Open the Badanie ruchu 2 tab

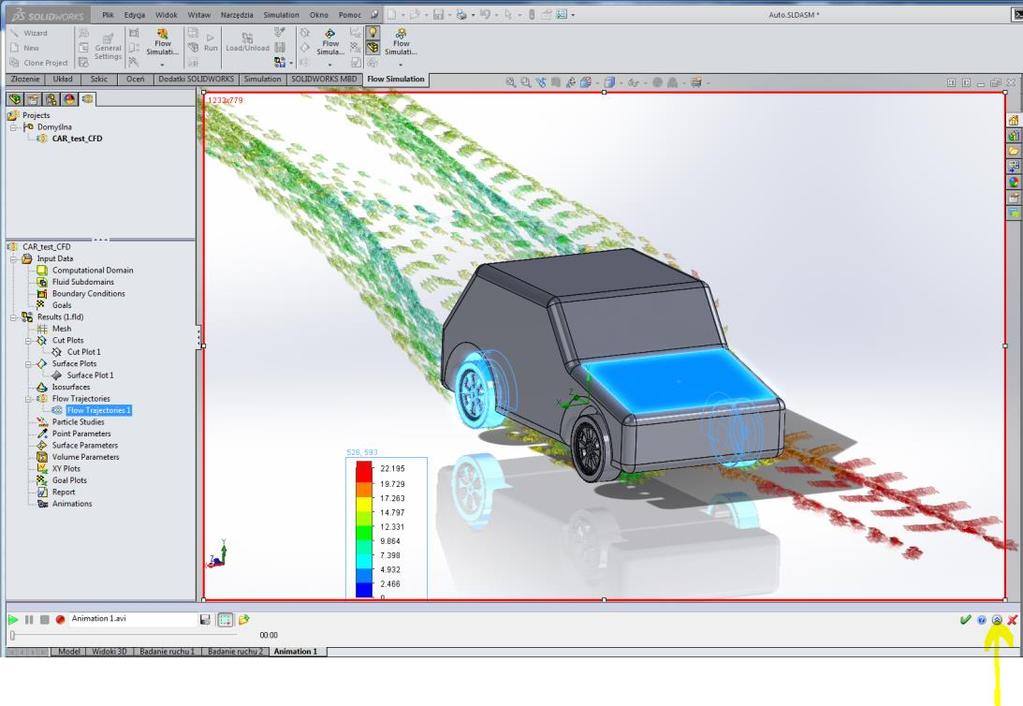pyautogui.click(x=235, y=651)
